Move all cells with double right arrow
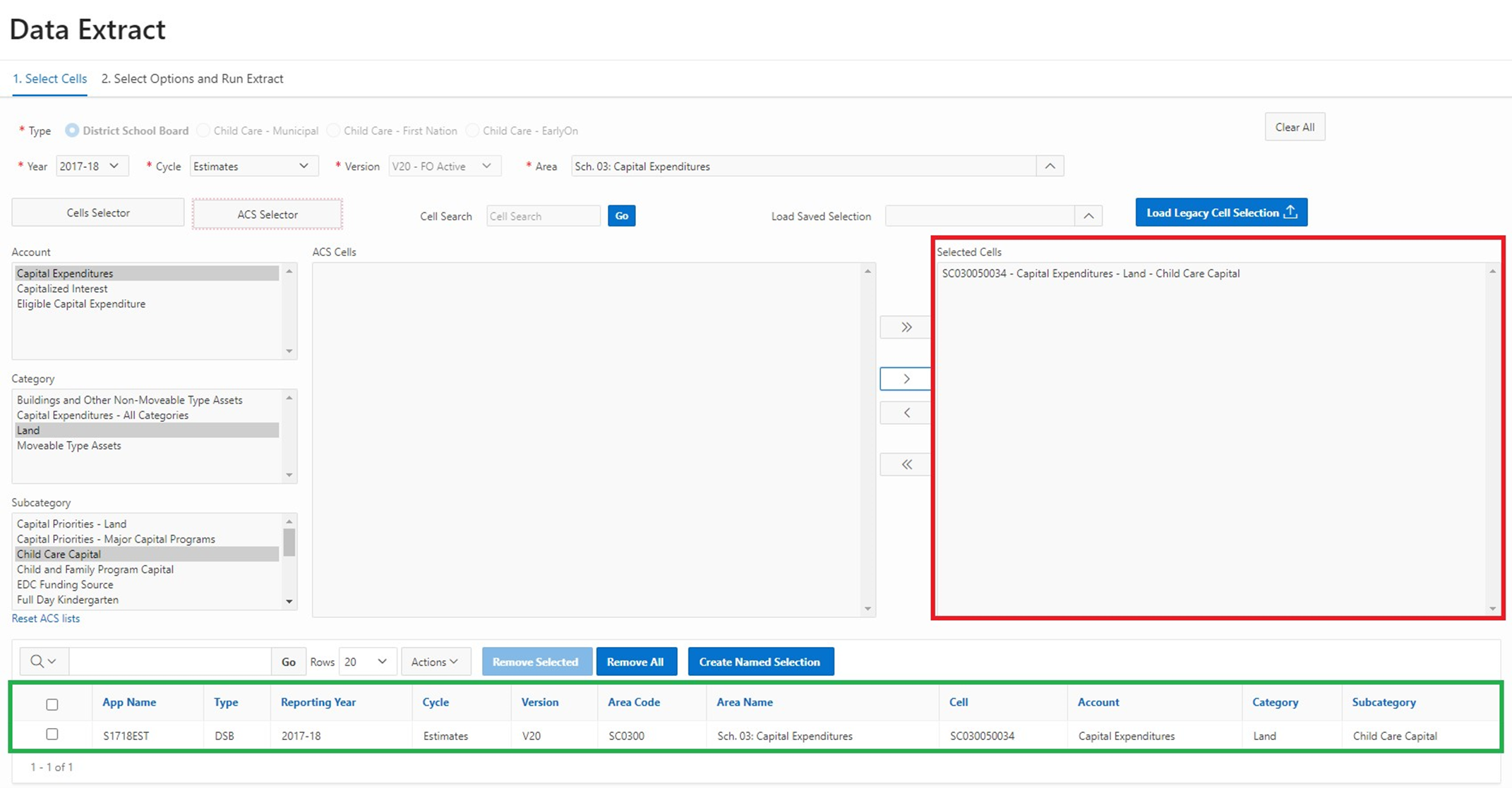This screenshot has width=1512, height=788. tap(906, 327)
